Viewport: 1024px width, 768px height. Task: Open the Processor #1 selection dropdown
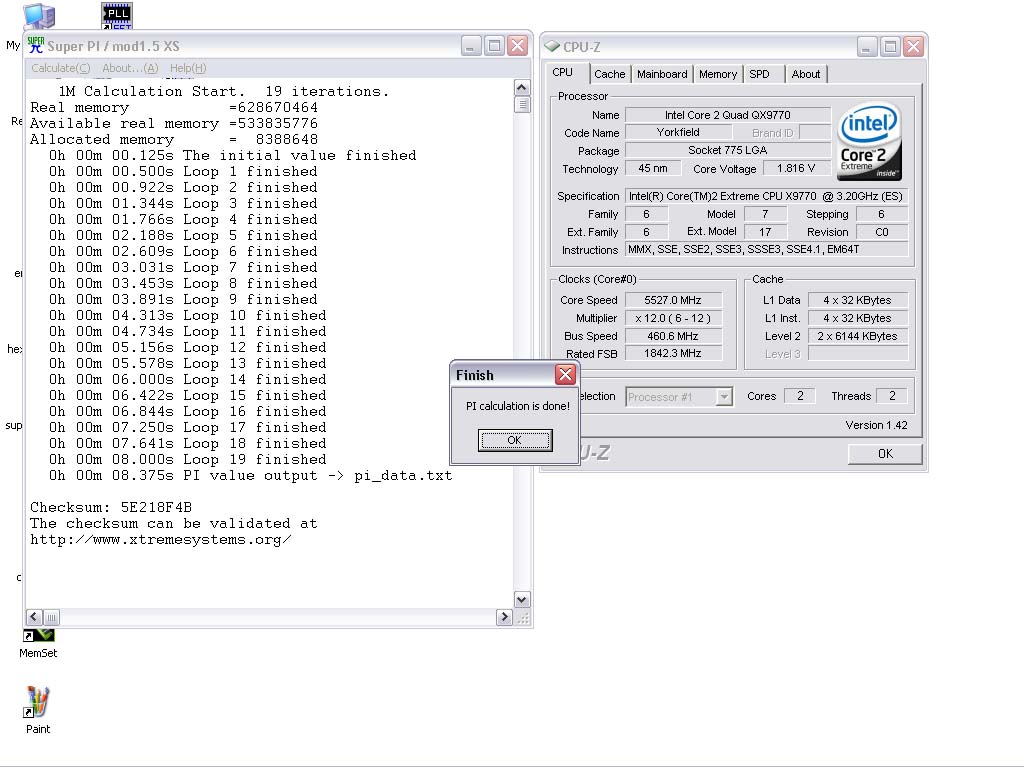pyautogui.click(x=679, y=396)
